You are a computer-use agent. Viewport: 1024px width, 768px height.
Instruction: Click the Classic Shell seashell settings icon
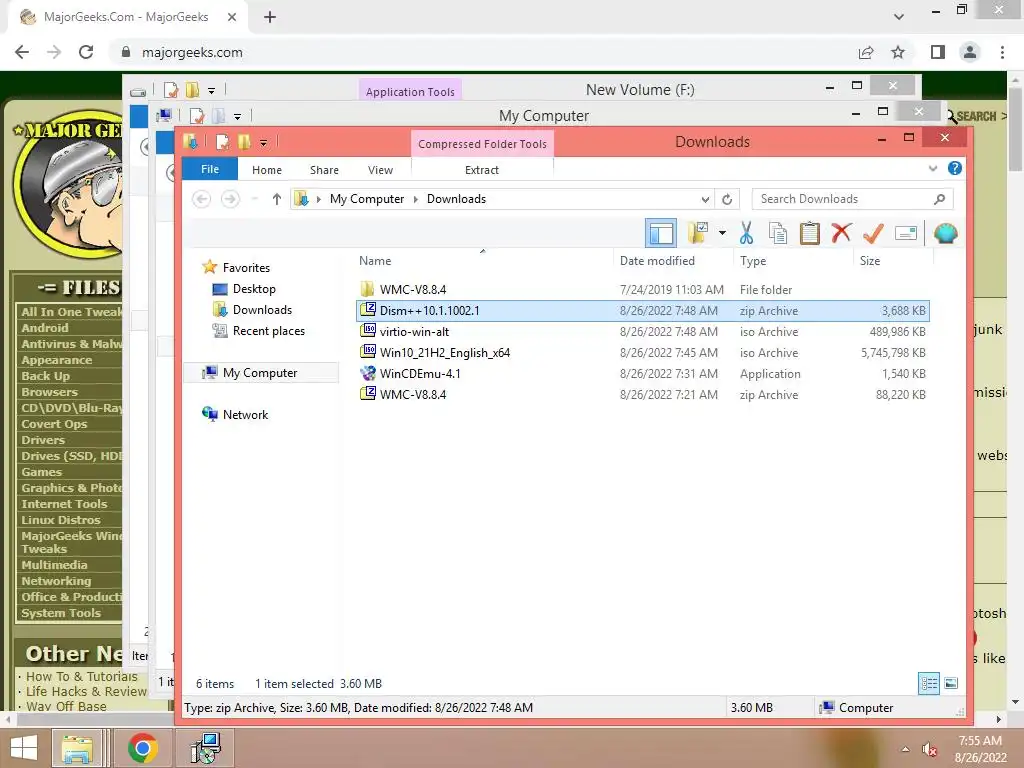coord(945,233)
